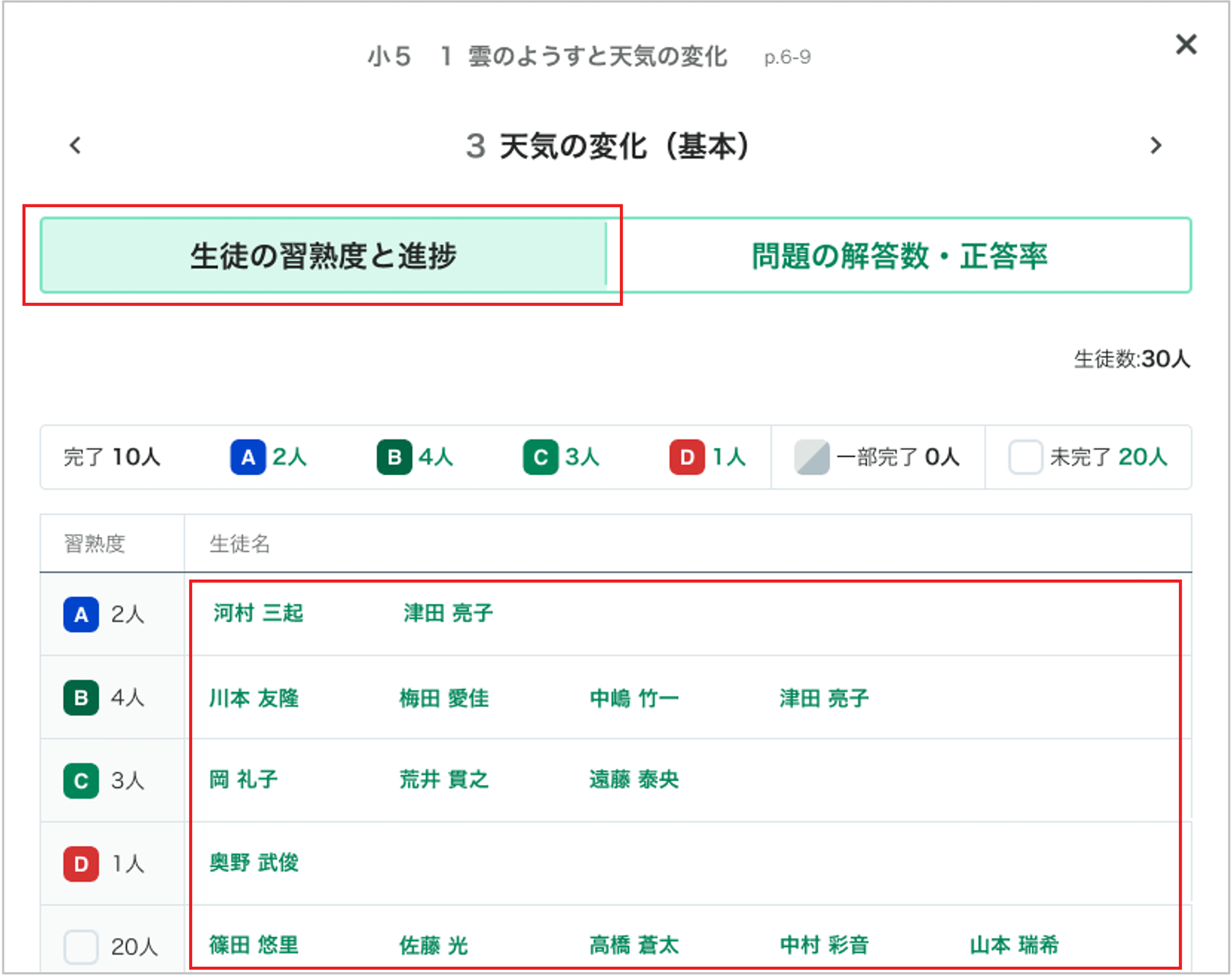Click the D badge in the 1人 table row
Viewport: 1232px width, 976px height.
81,863
